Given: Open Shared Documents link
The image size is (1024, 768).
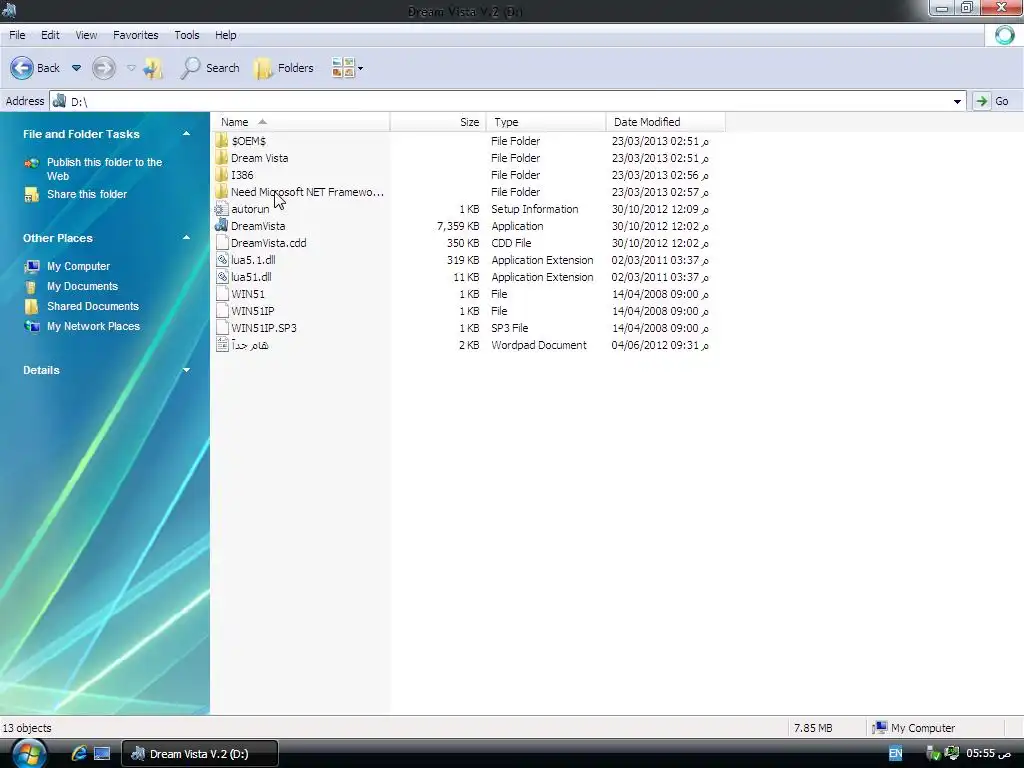Looking at the screenshot, I should point(93,306).
